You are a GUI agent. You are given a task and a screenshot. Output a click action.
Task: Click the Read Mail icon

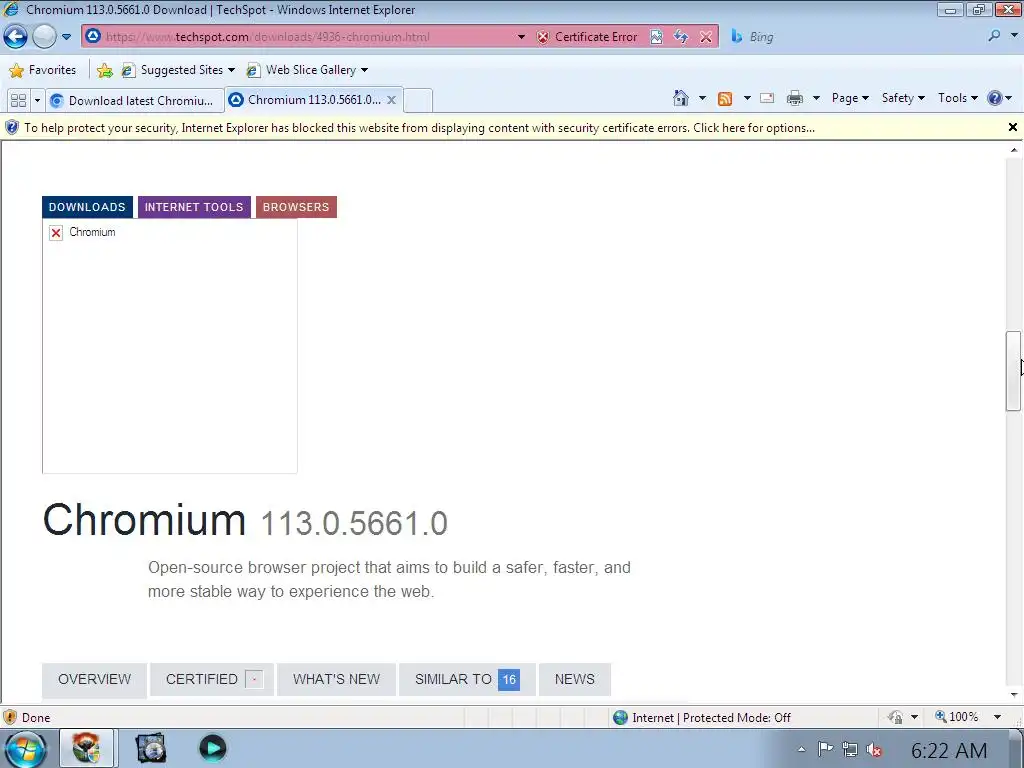coord(767,98)
